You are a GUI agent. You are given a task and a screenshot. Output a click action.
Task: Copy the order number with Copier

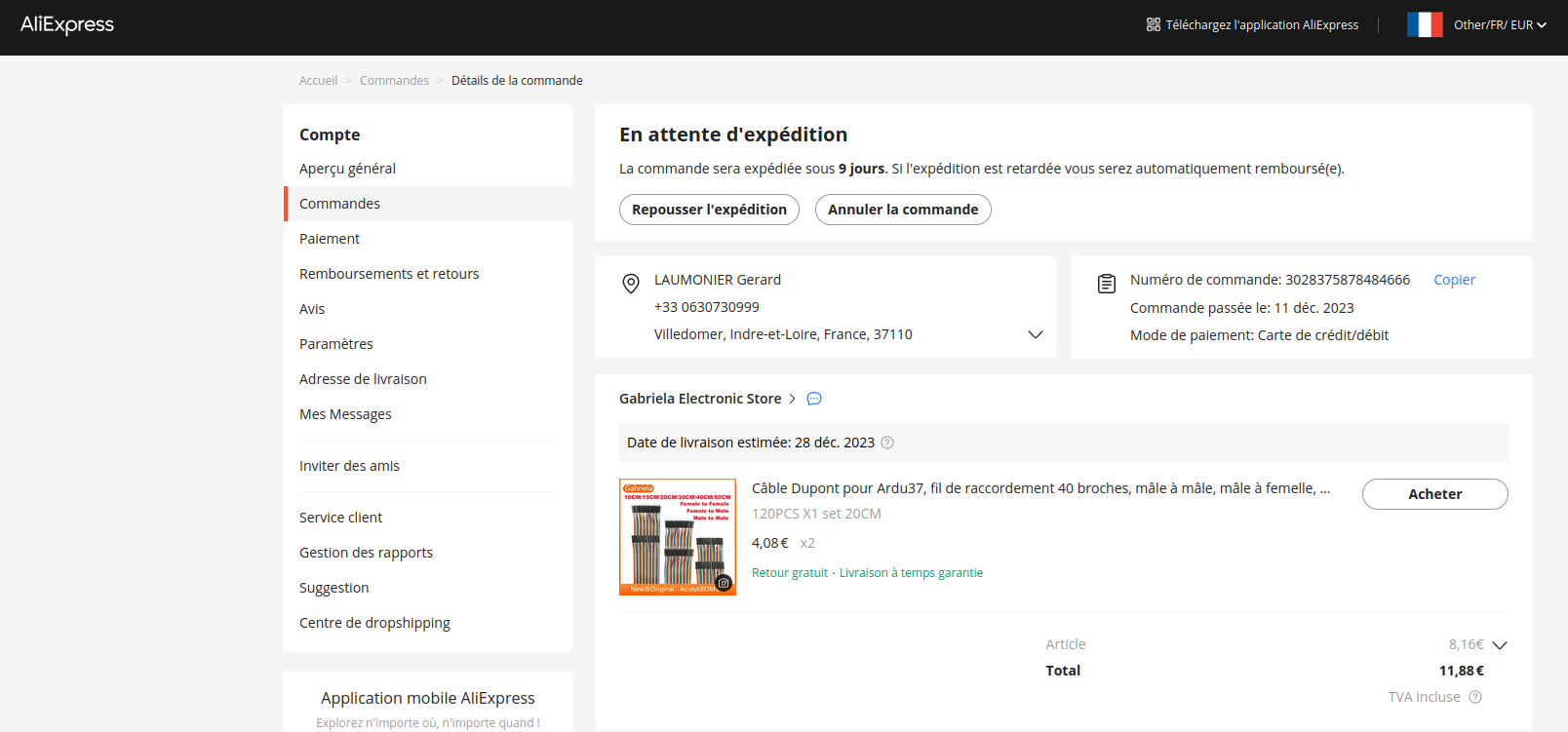tap(1453, 280)
